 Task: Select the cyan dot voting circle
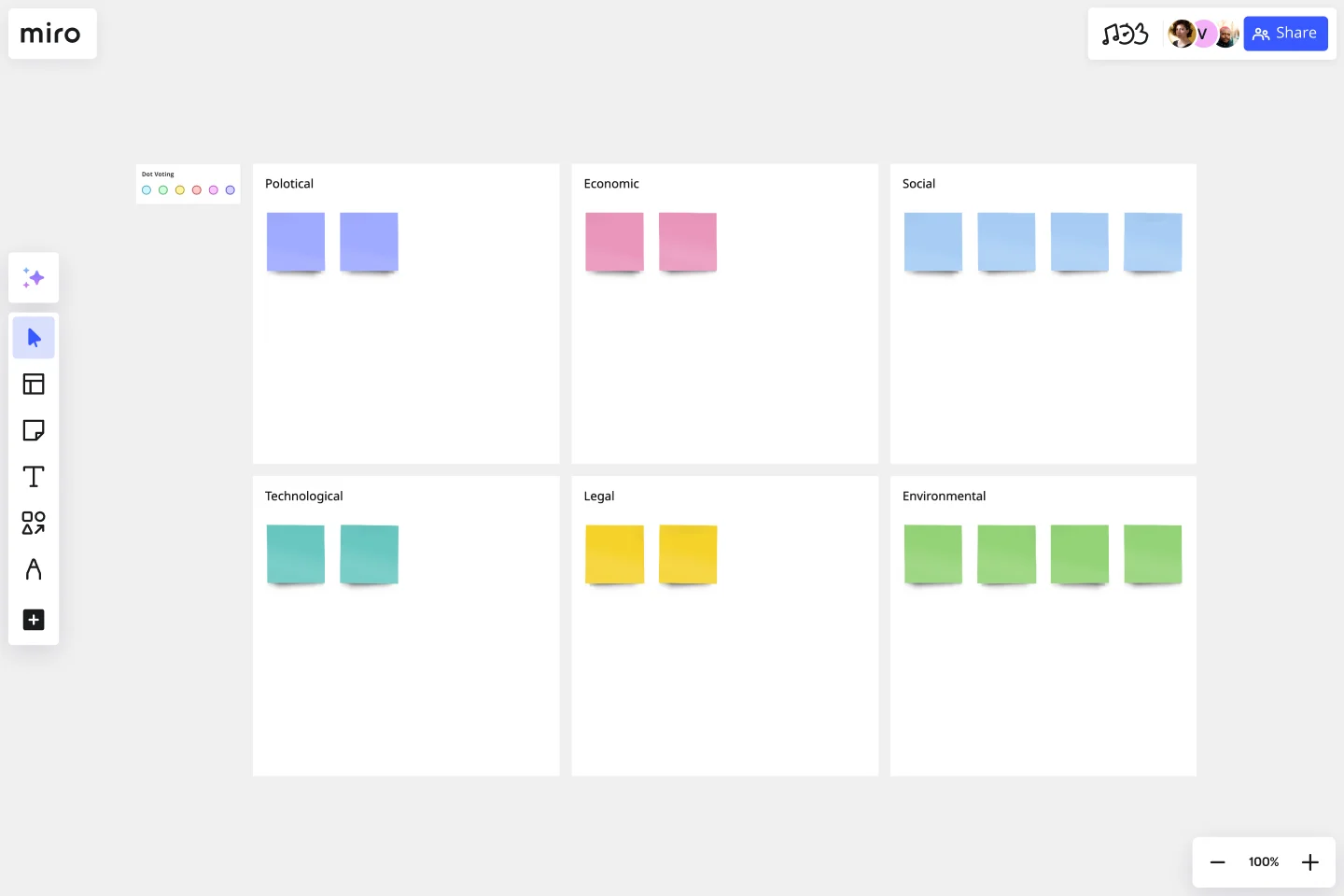pyautogui.click(x=147, y=190)
